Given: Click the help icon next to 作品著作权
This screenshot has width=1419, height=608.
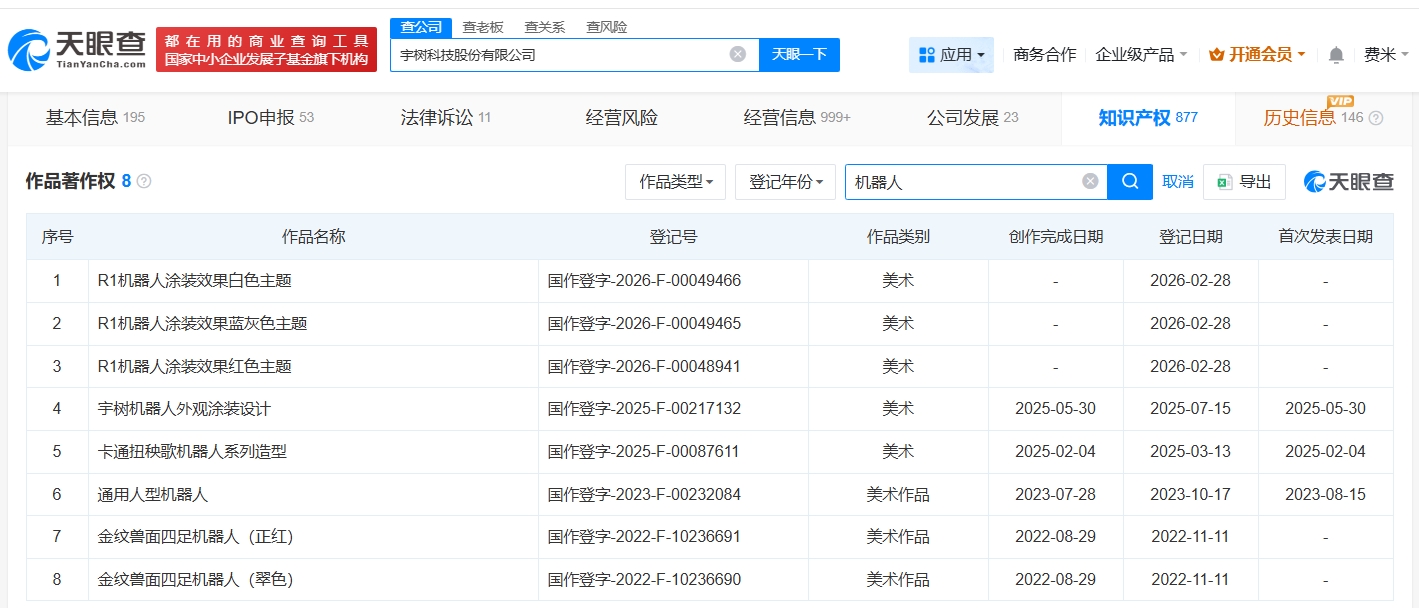Looking at the screenshot, I should pos(144,182).
